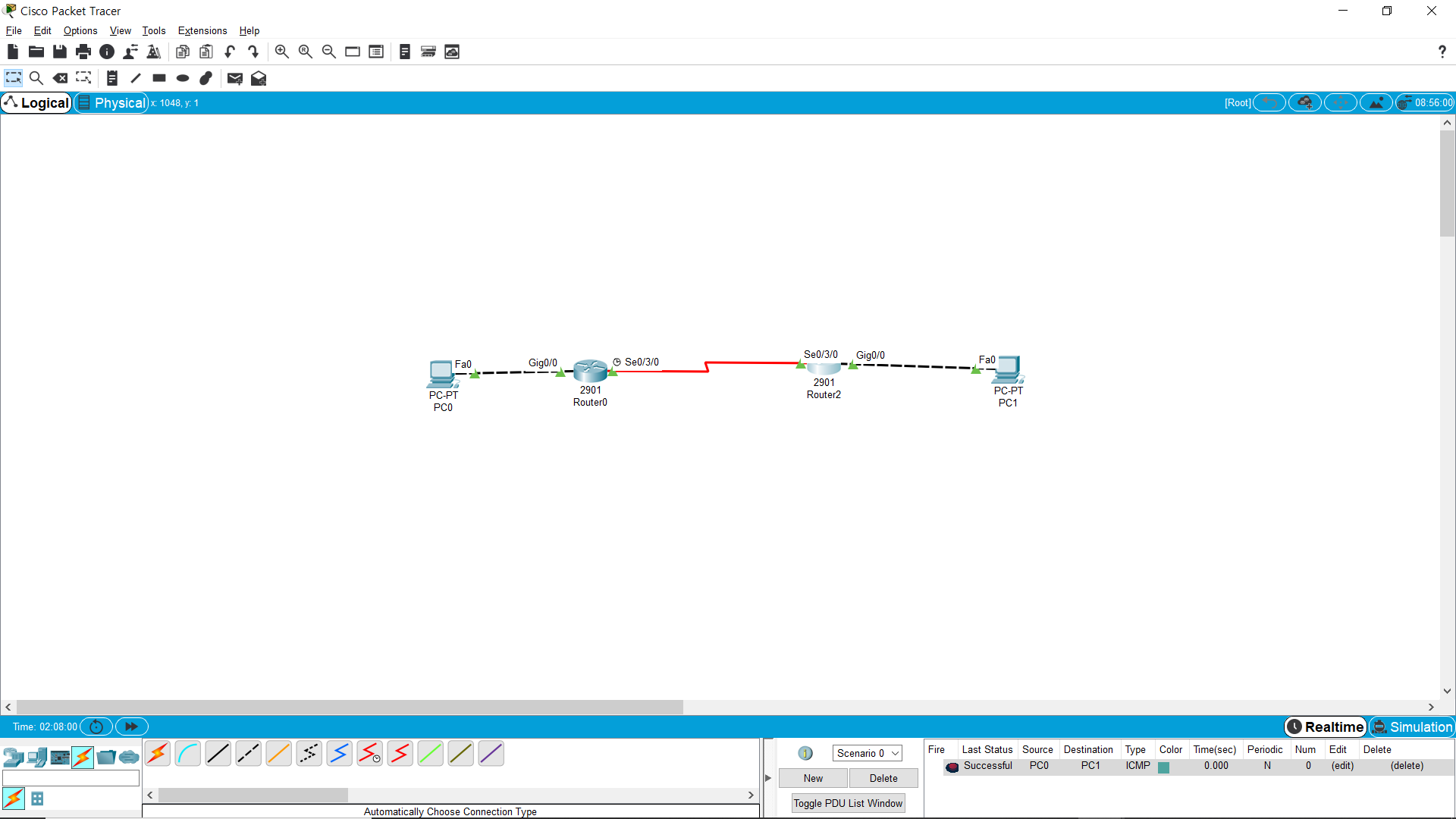Choose the Serial DCE cable
The image size is (1456, 819).
(x=369, y=754)
